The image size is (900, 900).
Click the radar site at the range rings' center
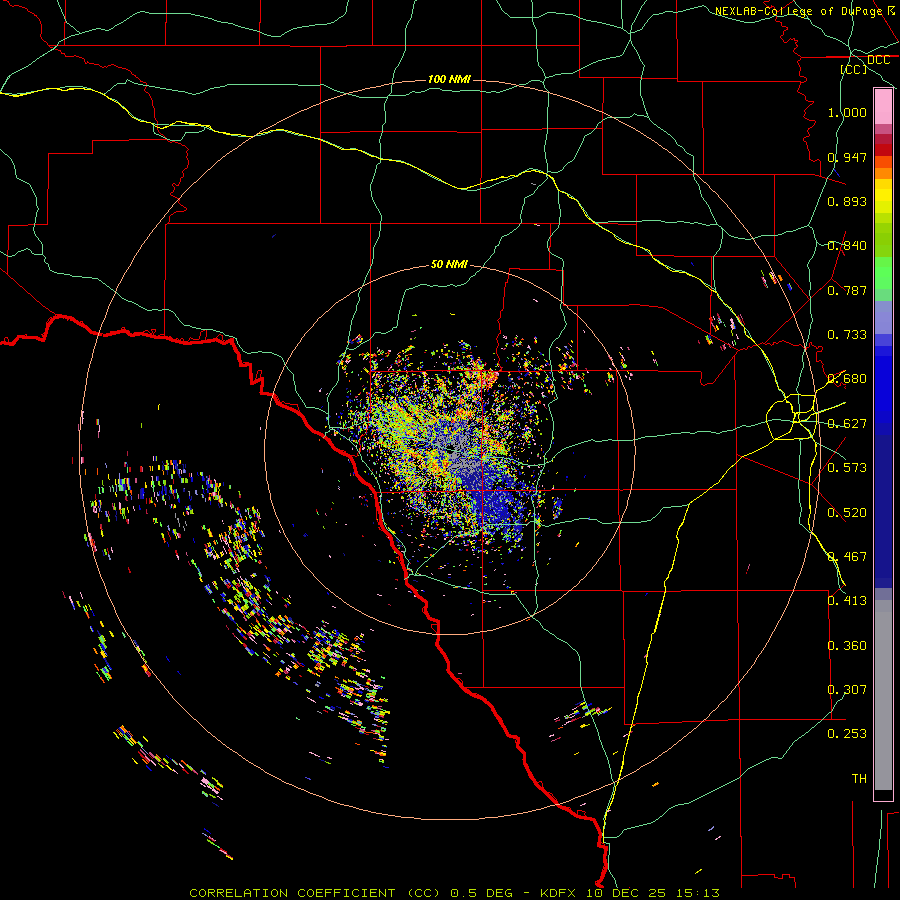coord(452,448)
